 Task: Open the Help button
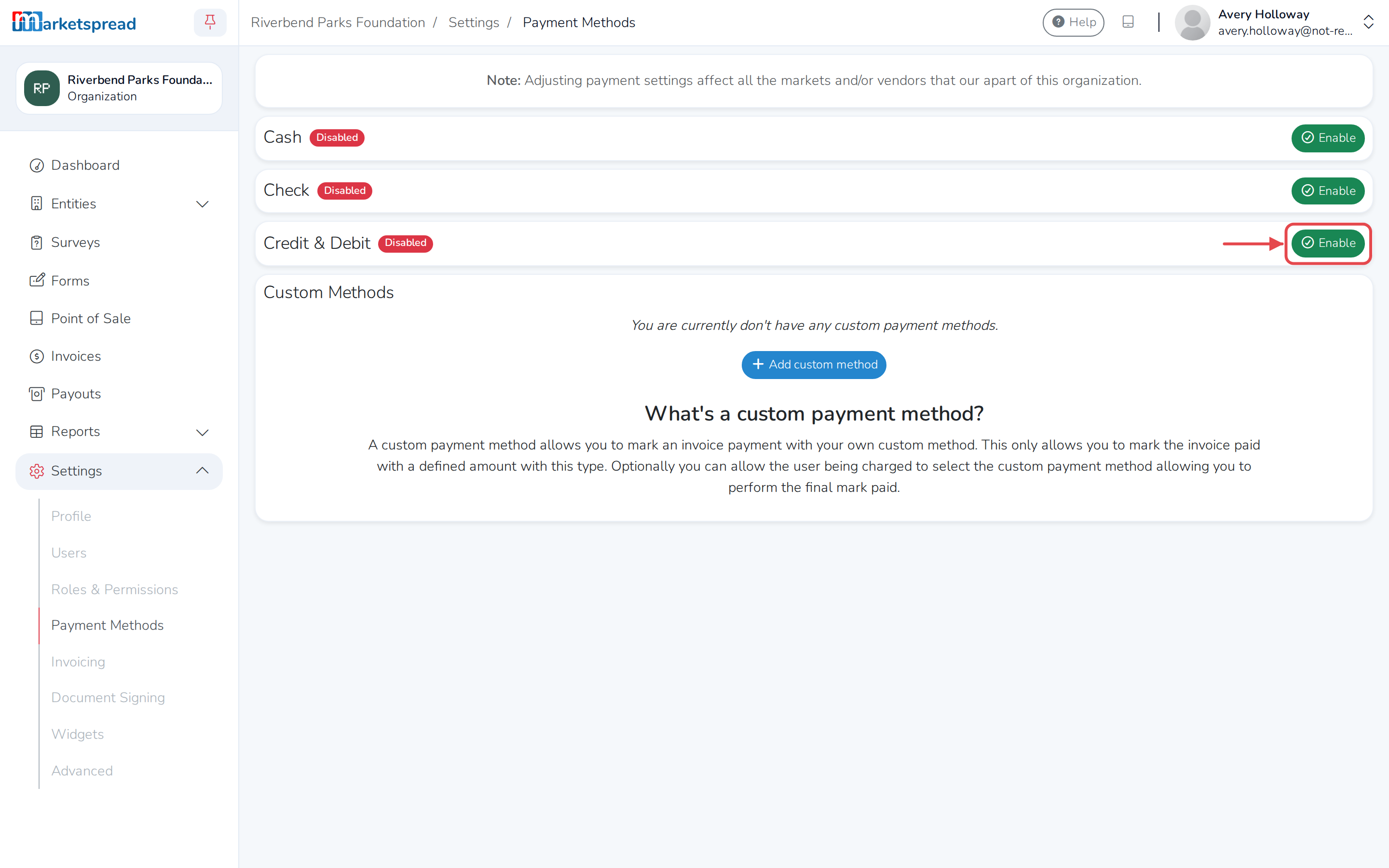(x=1073, y=22)
